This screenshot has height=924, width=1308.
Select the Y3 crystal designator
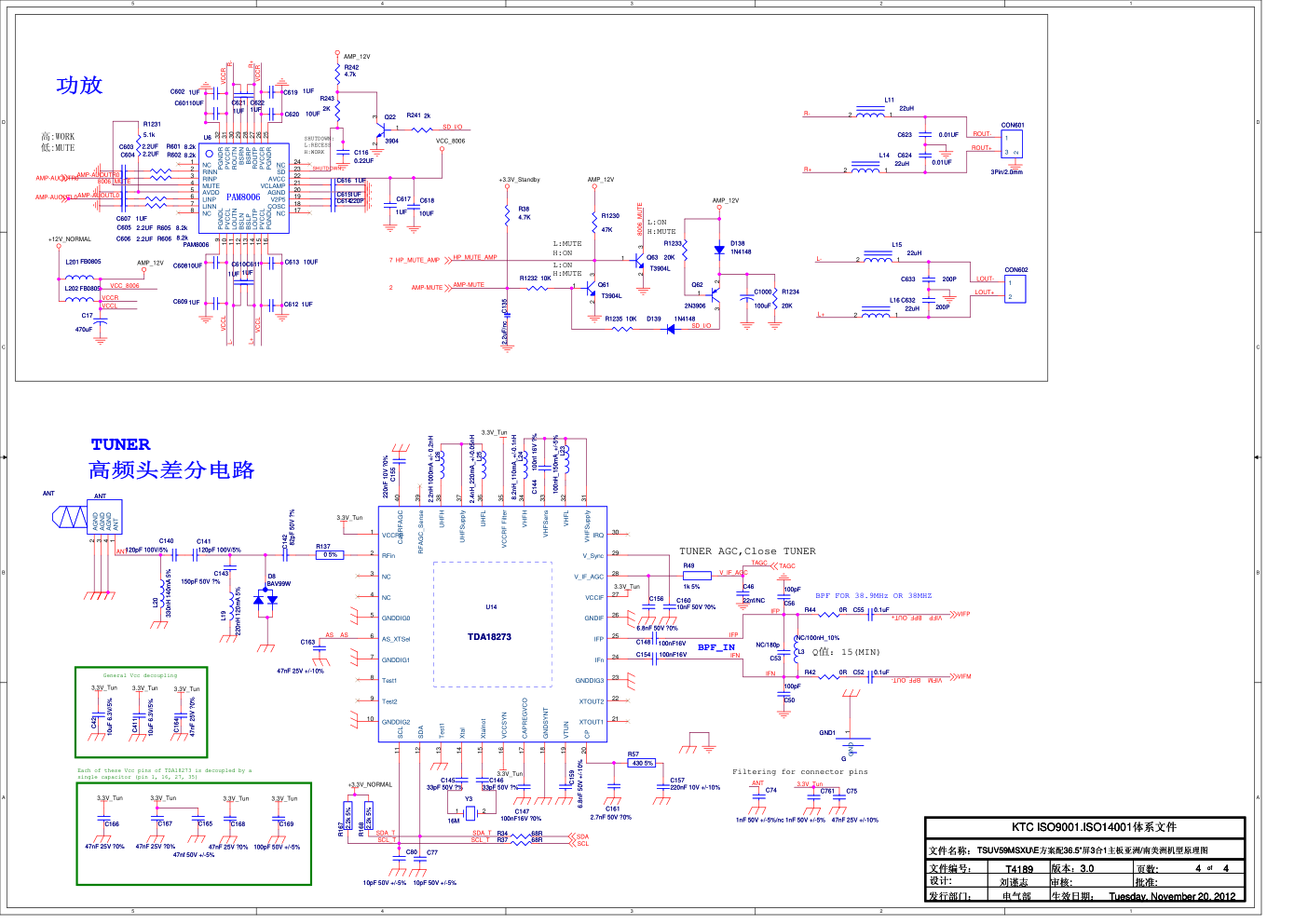[469, 798]
